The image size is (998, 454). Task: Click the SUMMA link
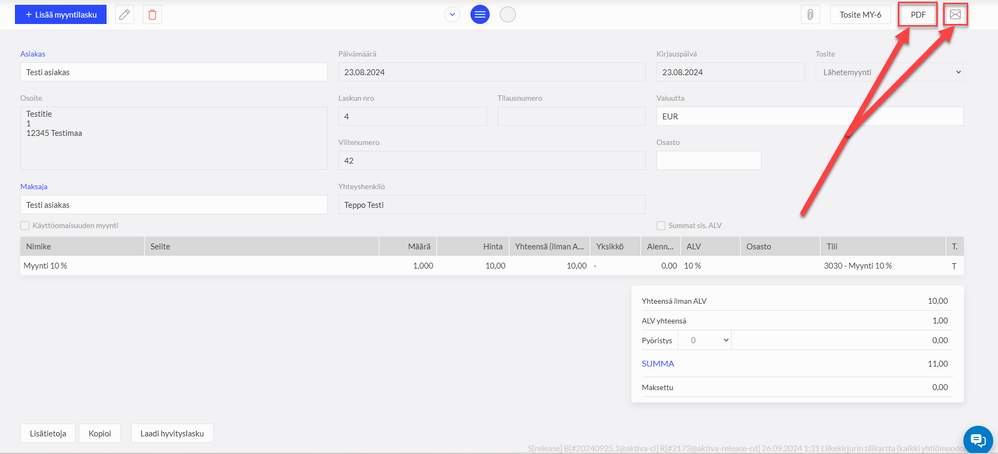point(657,364)
